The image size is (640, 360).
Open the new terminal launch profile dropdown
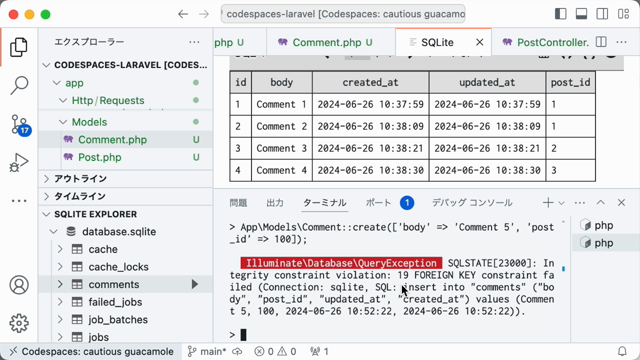pyautogui.click(x=561, y=203)
